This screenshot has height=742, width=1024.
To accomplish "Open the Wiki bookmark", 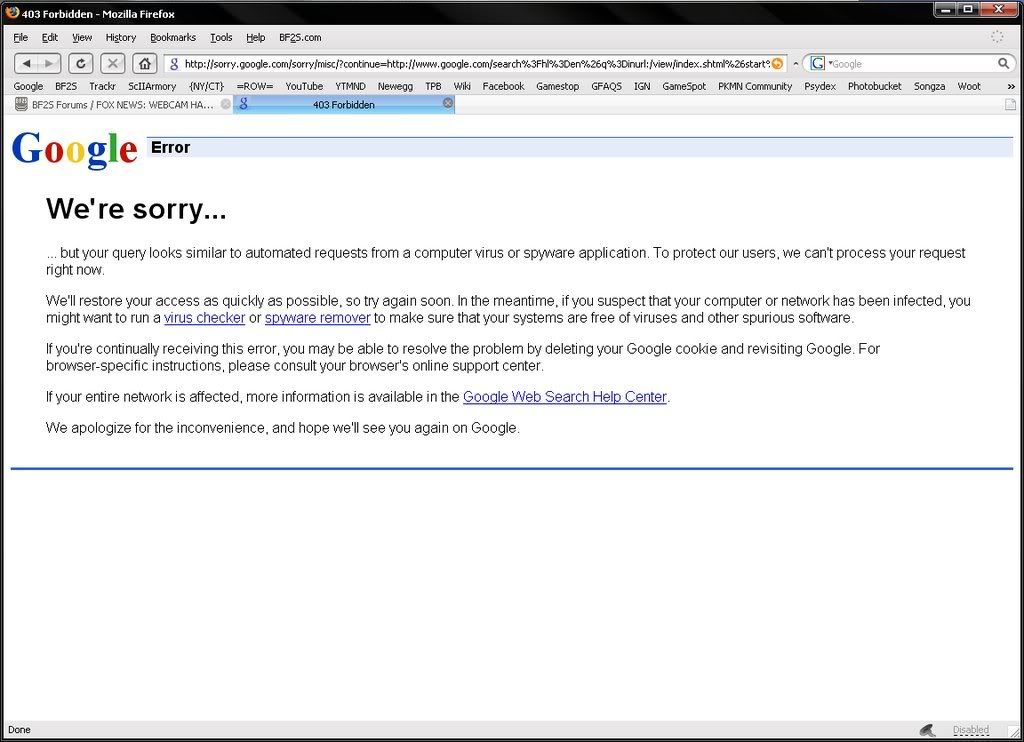I will 462,86.
